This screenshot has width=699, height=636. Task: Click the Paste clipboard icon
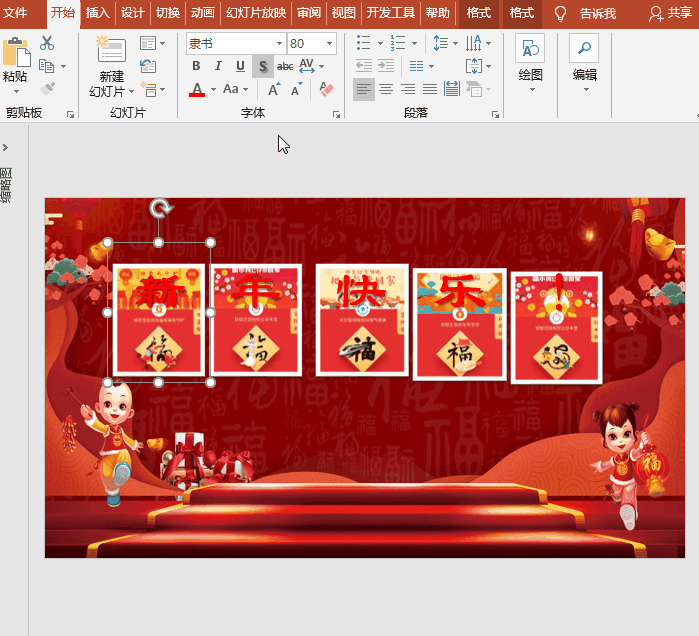coord(16,52)
